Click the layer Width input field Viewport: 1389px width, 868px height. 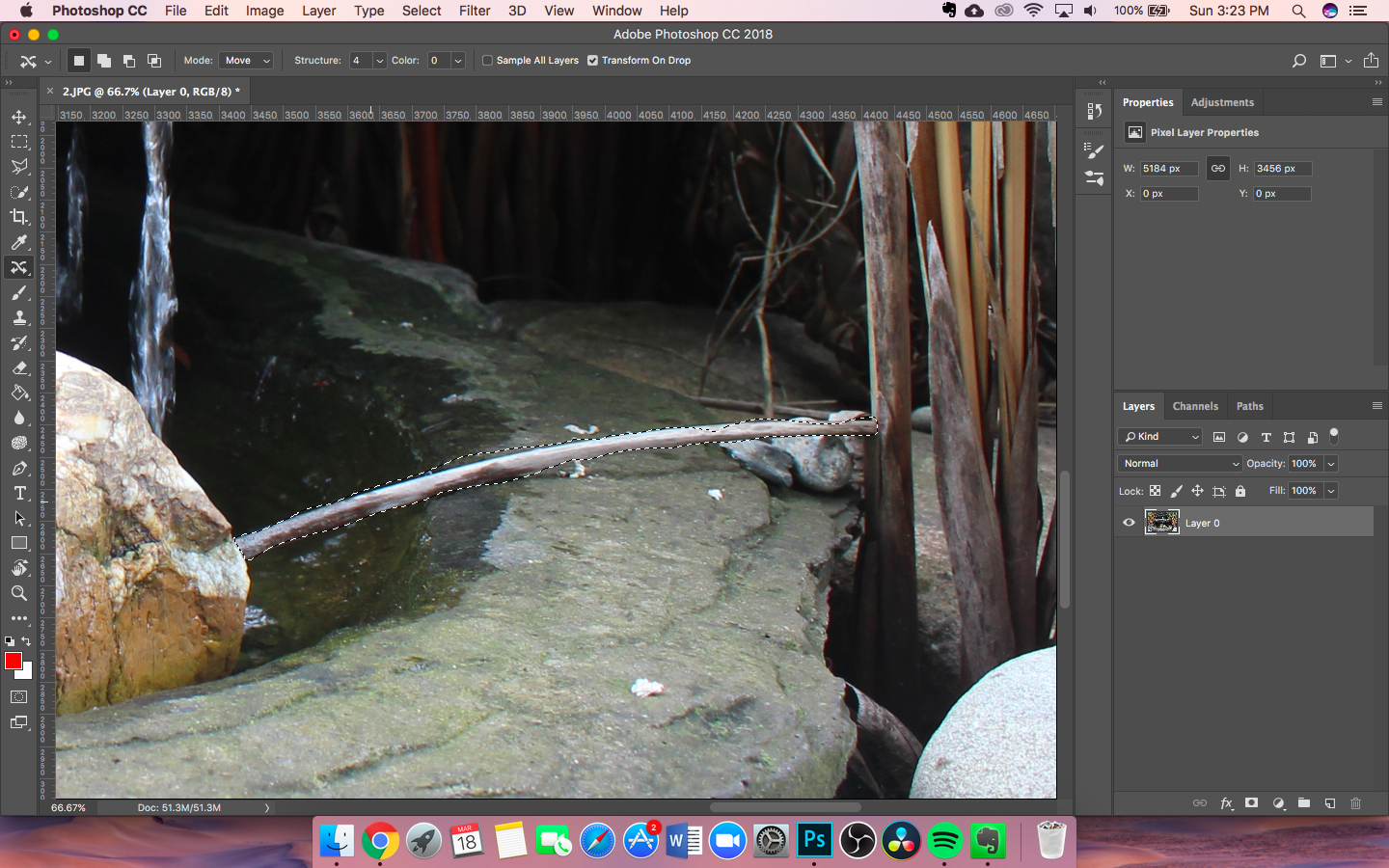1168,169
